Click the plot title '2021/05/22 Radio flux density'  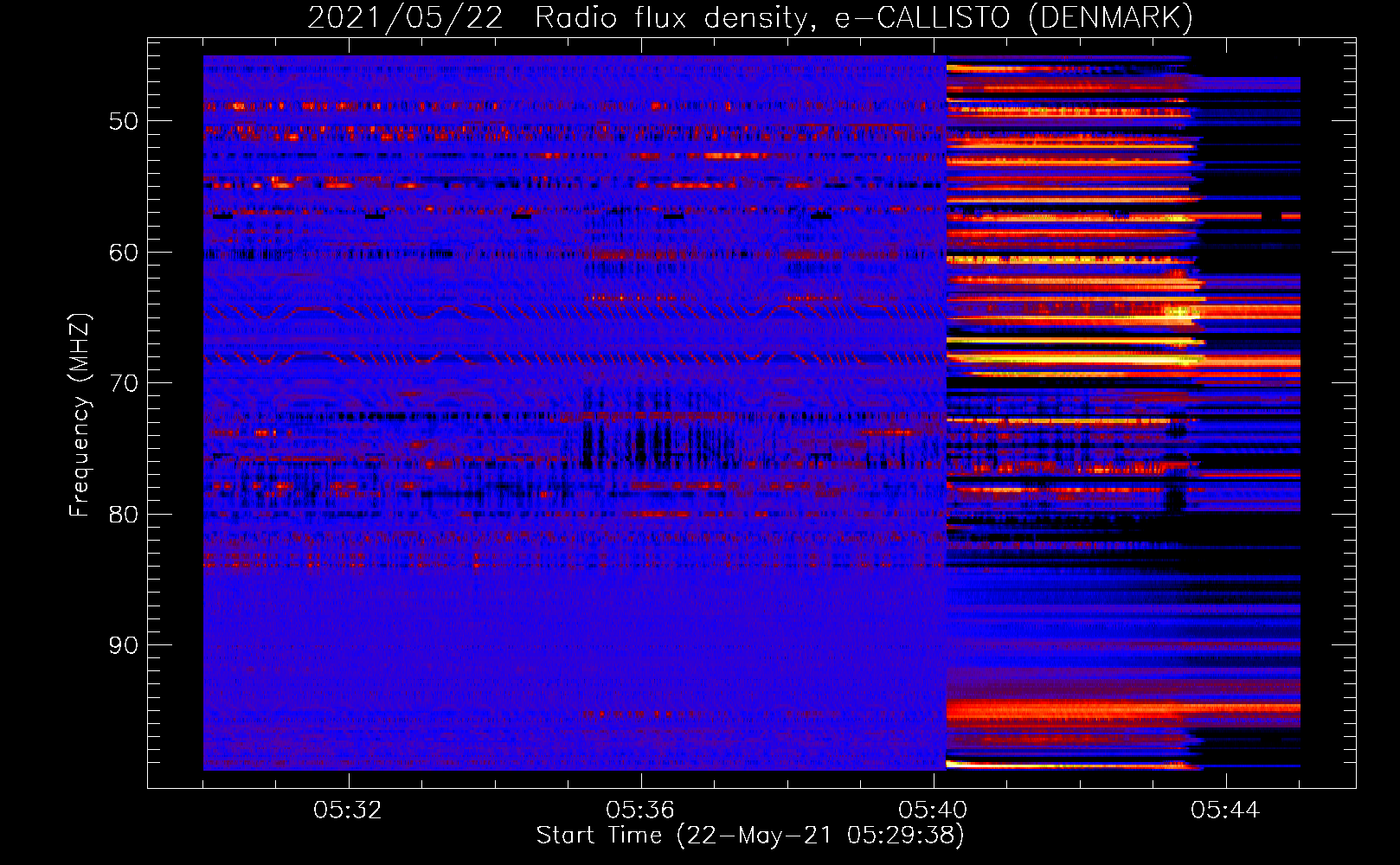(x=562, y=18)
